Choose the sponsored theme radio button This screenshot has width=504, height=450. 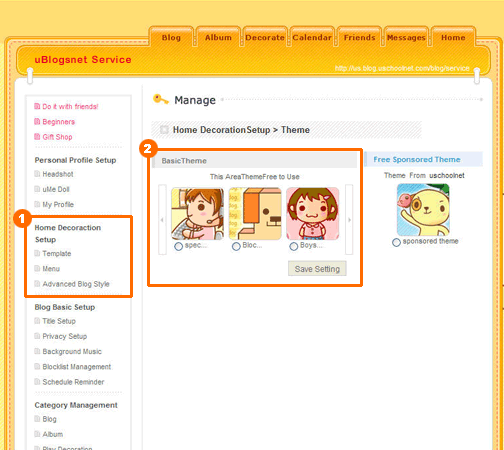[x=396, y=242]
